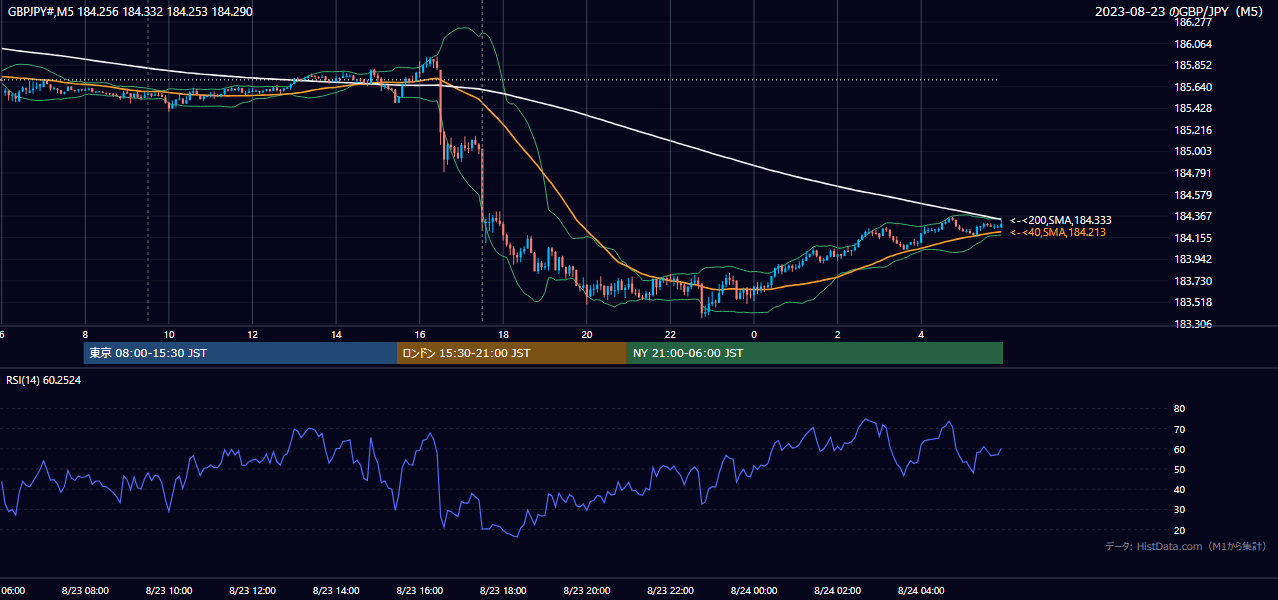
Task: Click the 2023-08-23 GBP/JPY (M5) chart title
Action: [1180, 11]
